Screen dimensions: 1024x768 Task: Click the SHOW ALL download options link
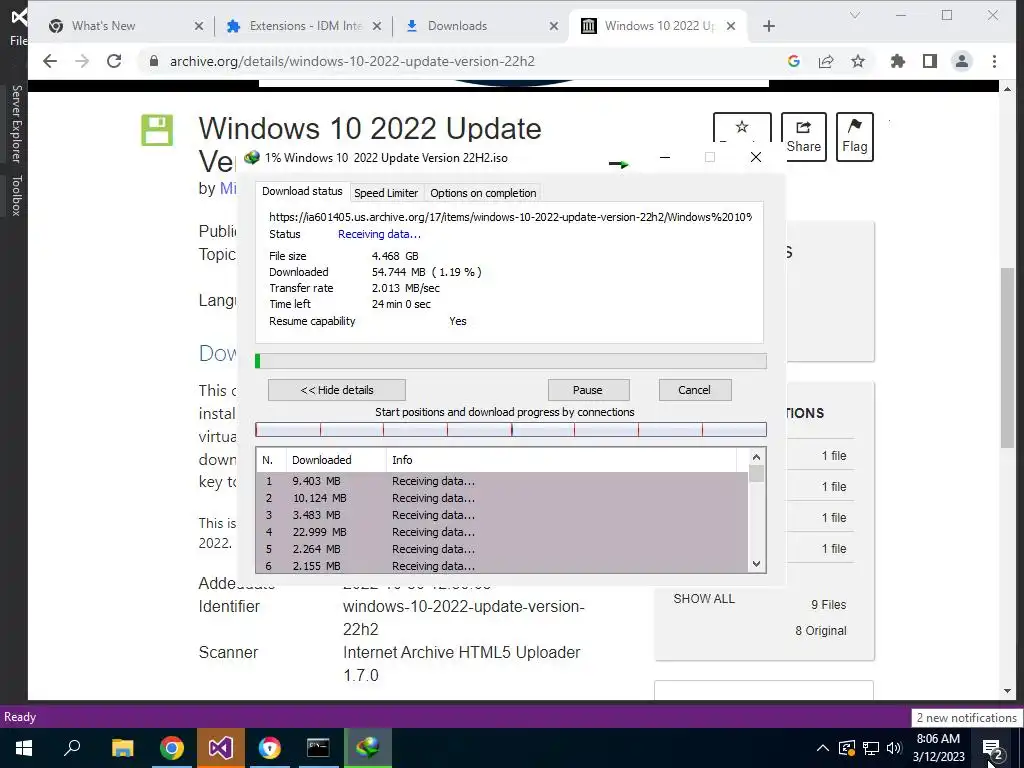[704, 599]
